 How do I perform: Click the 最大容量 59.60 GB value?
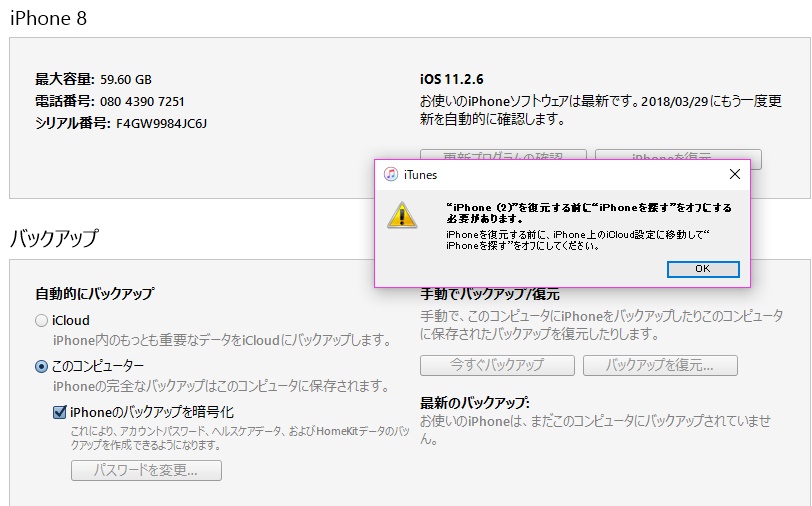tap(126, 80)
